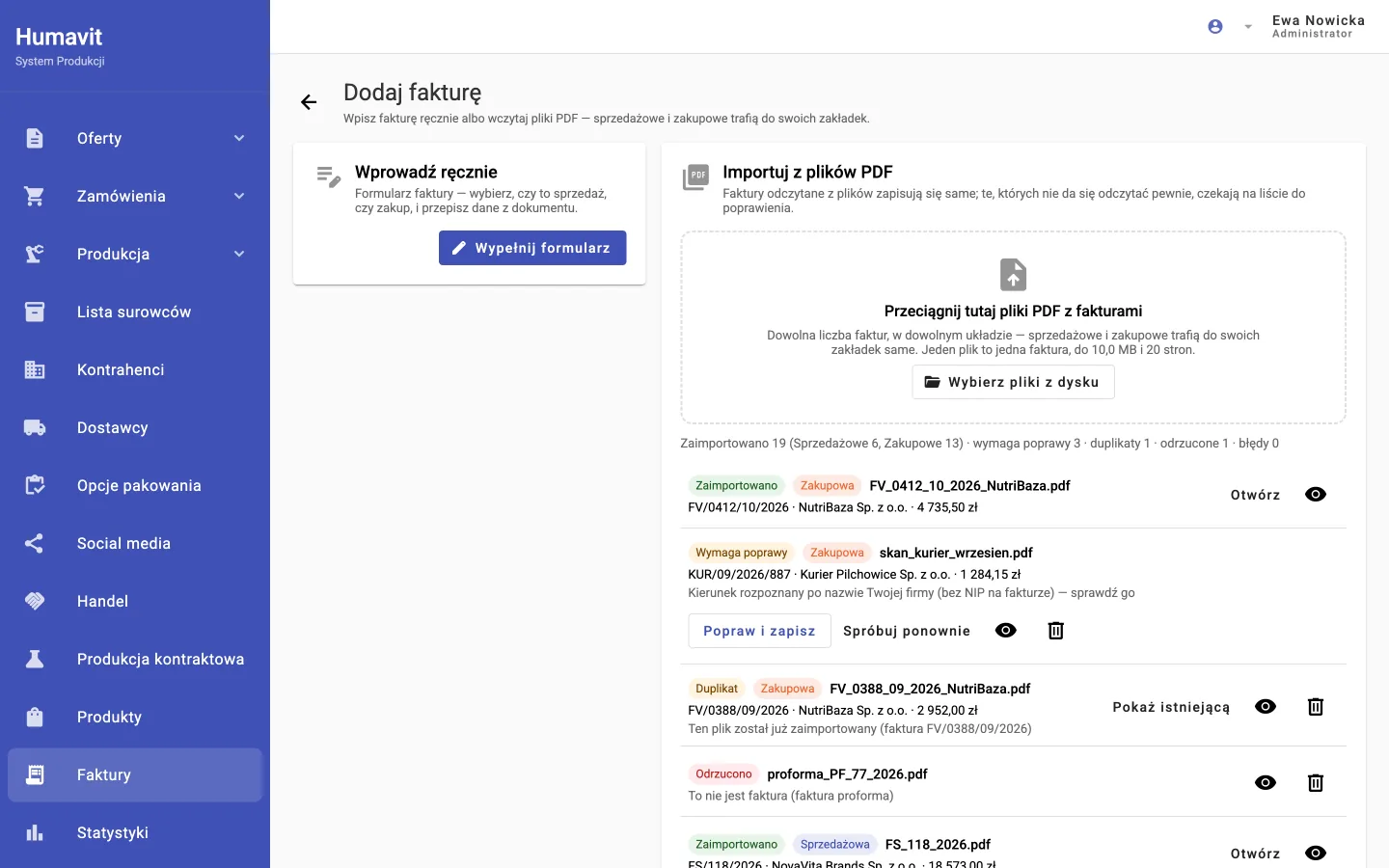Preview proforma_PF_77_2026.pdf with eye icon

click(x=1266, y=783)
